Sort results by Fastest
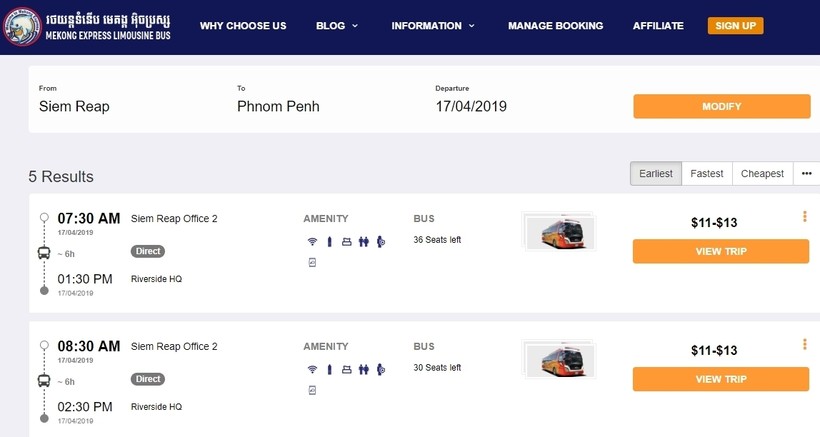The image size is (820, 437). tap(707, 174)
